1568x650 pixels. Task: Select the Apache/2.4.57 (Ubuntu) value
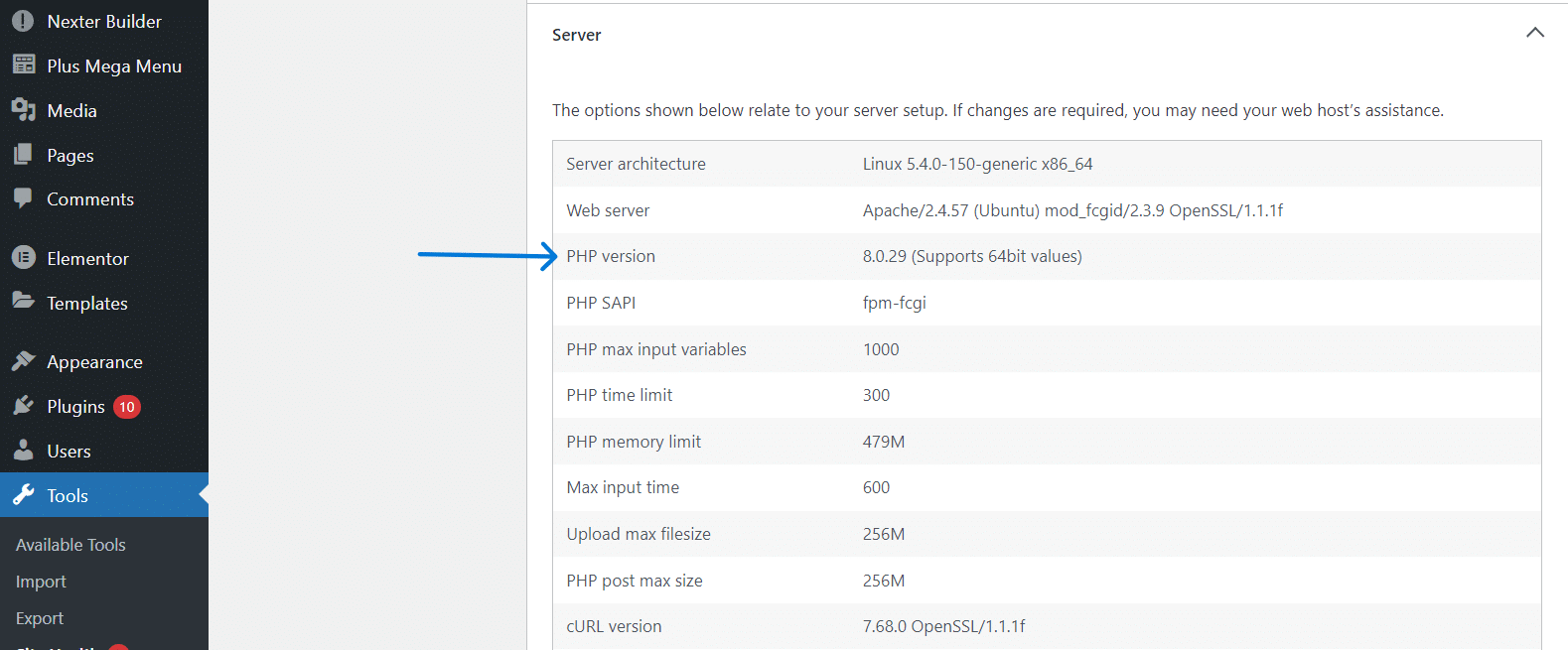[1072, 210]
